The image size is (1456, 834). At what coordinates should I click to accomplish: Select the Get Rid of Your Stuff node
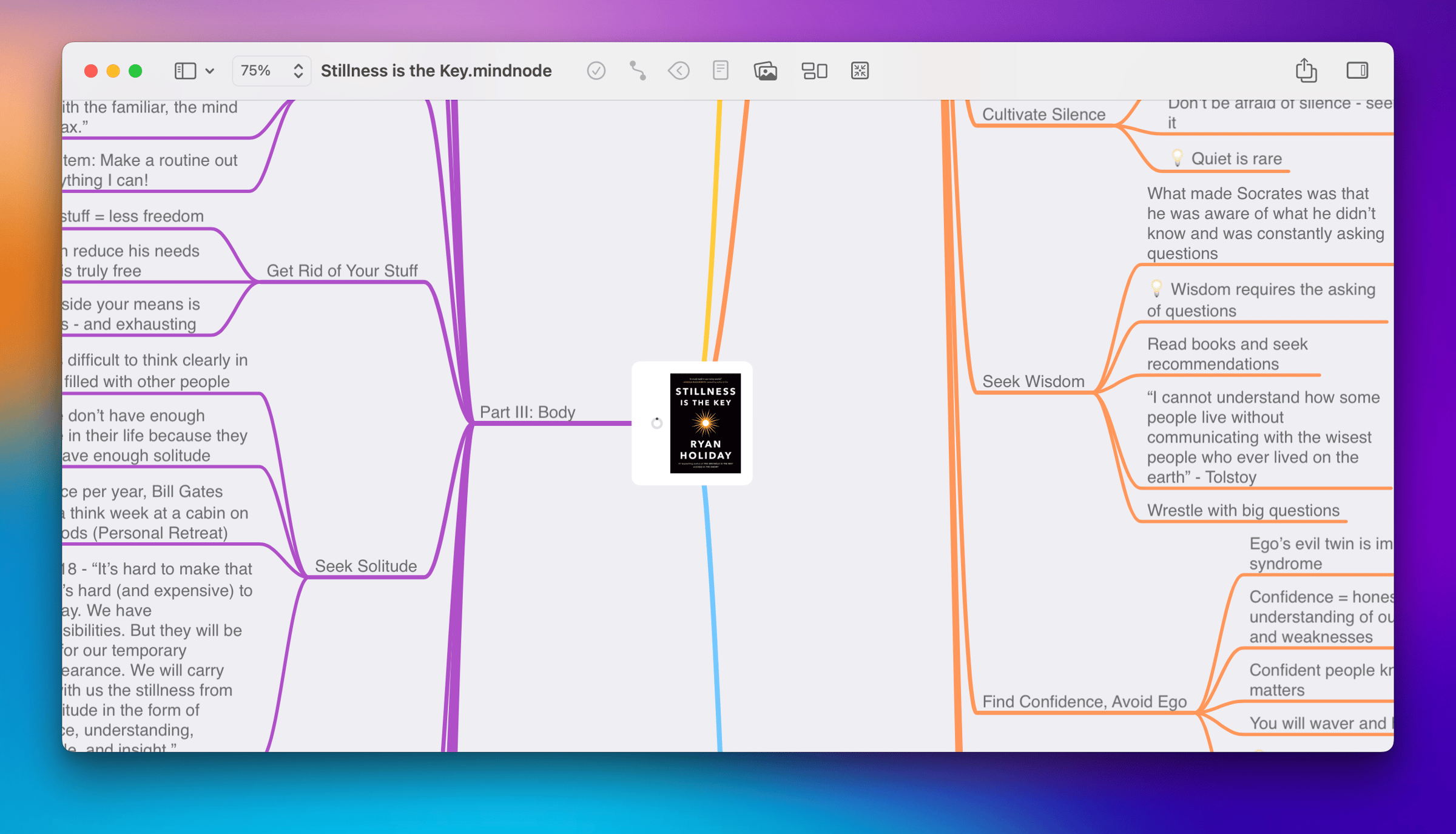click(342, 271)
